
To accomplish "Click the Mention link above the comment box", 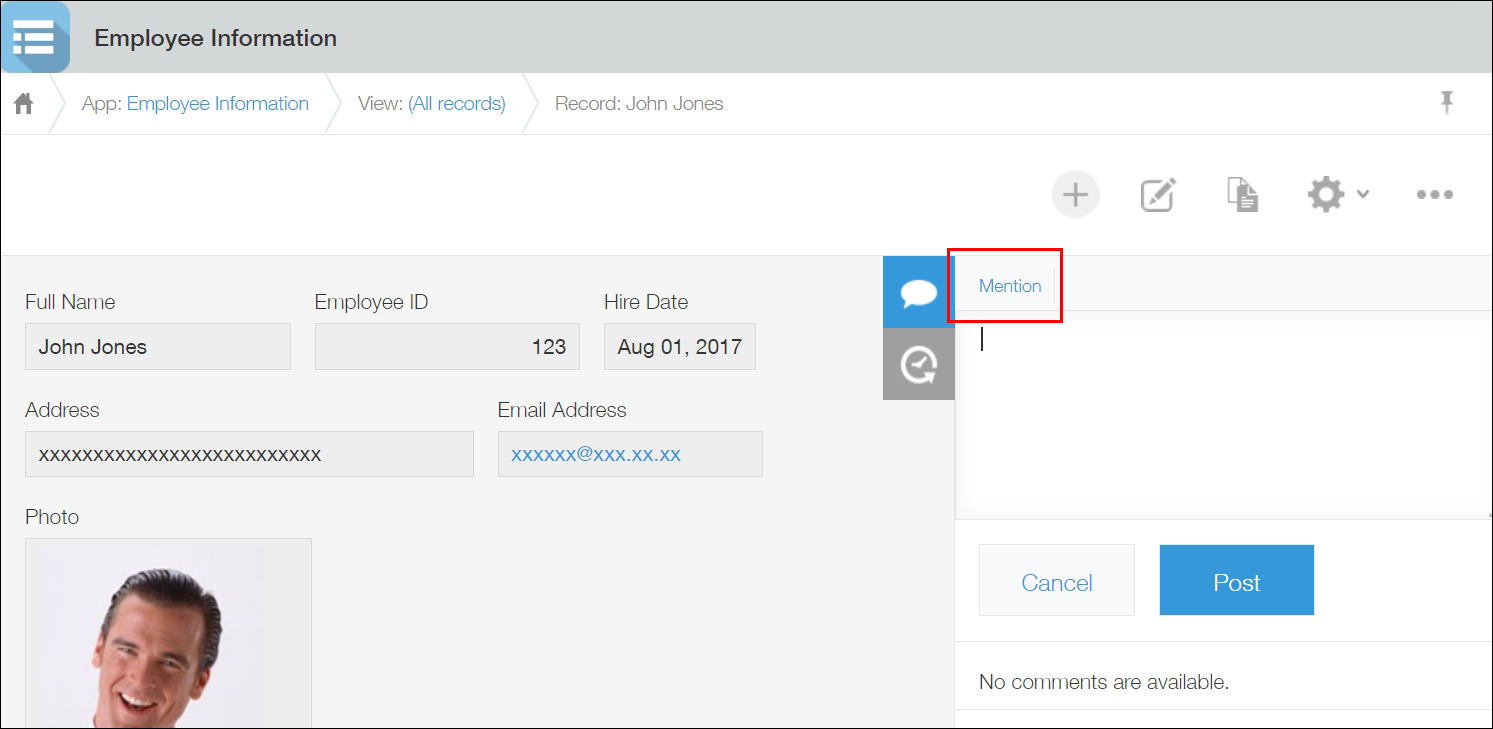I will pyautogui.click(x=1008, y=285).
